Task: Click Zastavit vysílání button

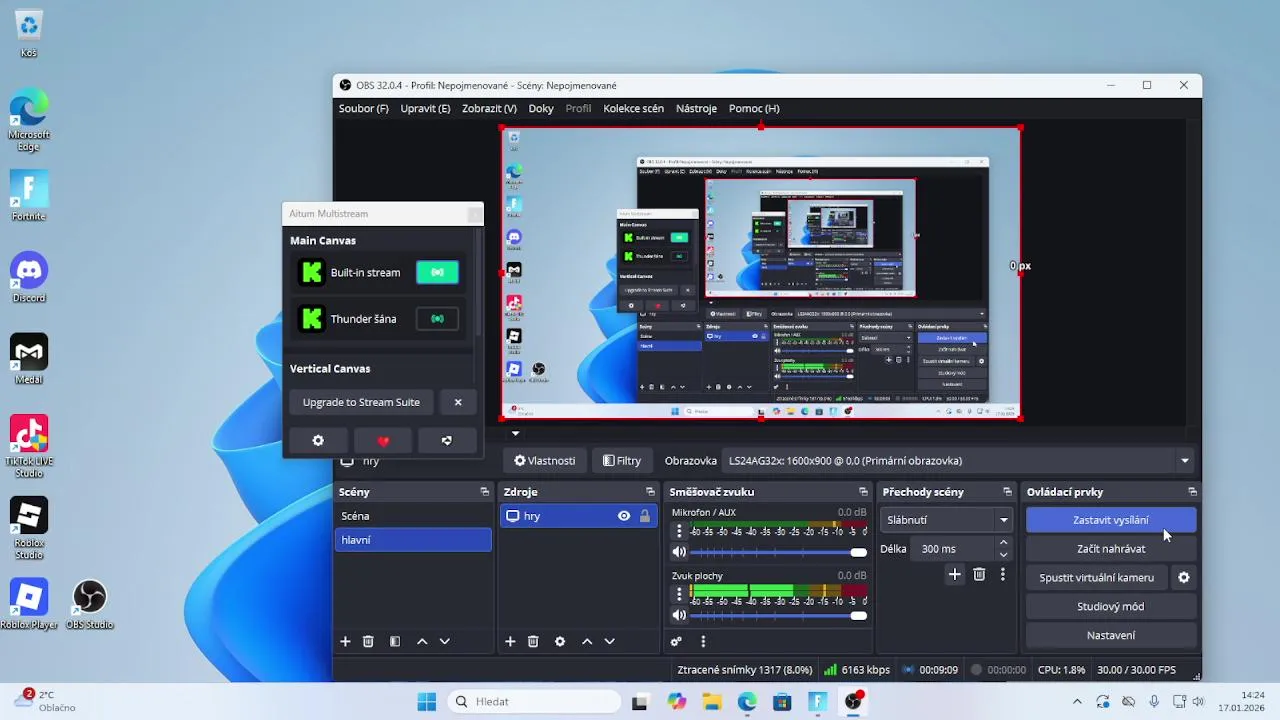Action: 1111,520
